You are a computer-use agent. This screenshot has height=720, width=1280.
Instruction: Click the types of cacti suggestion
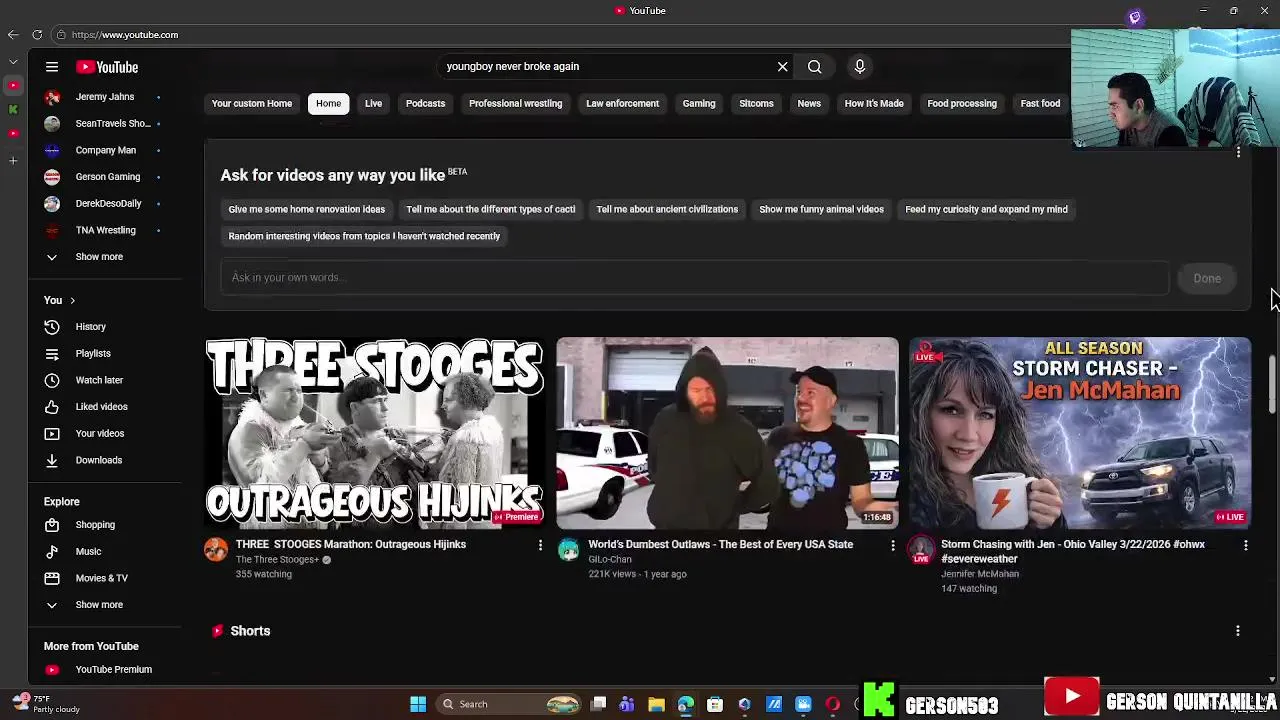[490, 209]
